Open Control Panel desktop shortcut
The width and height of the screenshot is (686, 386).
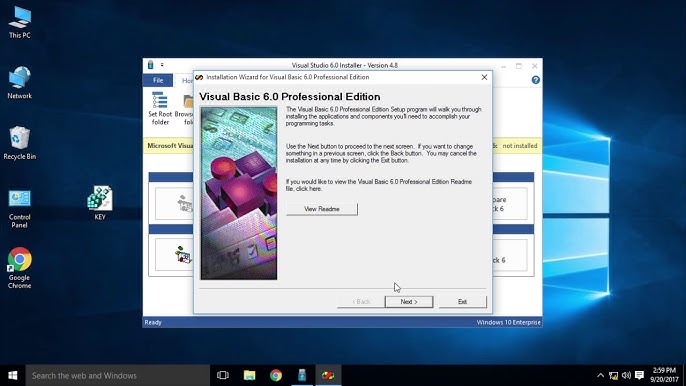[x=19, y=209]
